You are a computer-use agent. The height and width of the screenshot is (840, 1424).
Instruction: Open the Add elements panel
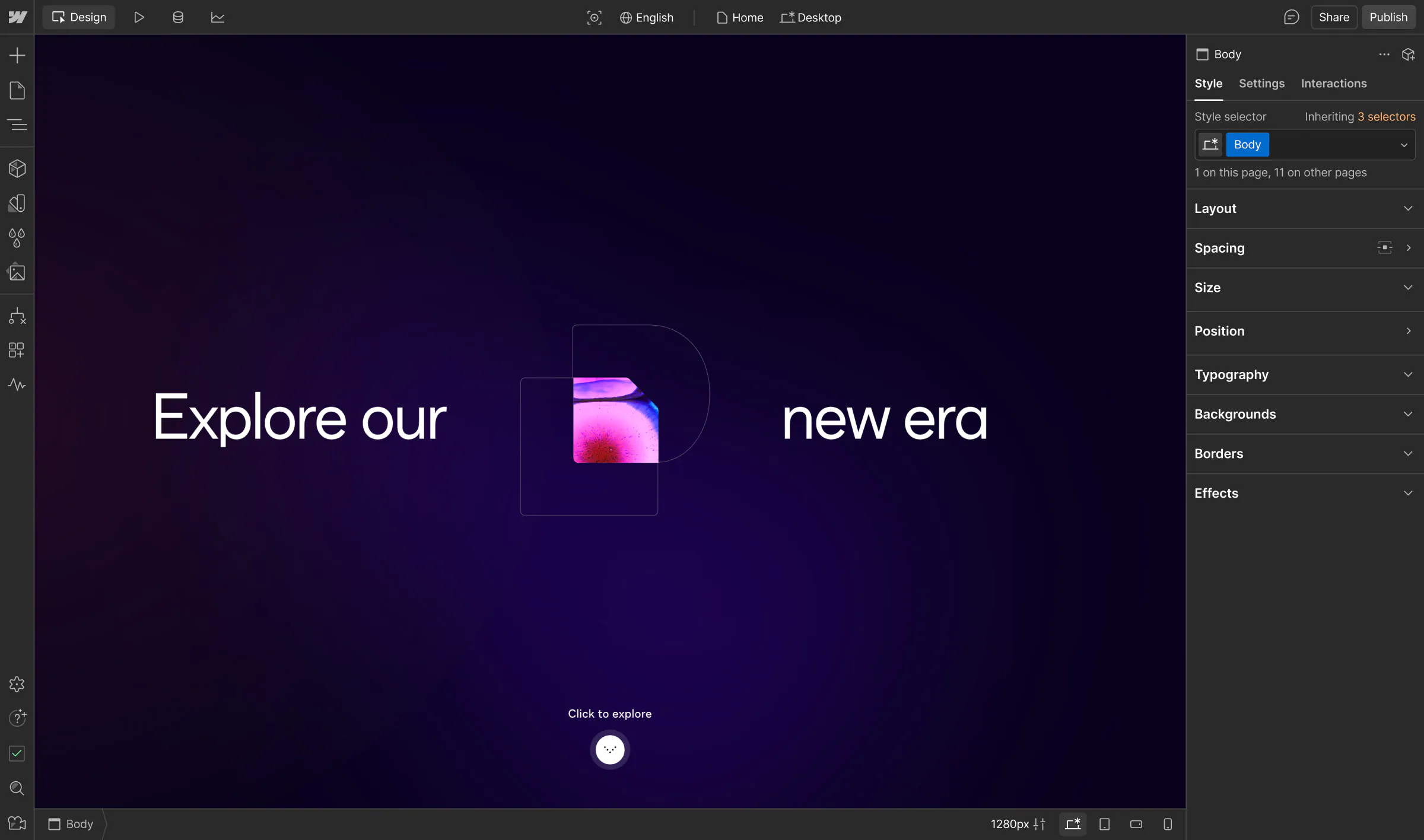coord(17,55)
